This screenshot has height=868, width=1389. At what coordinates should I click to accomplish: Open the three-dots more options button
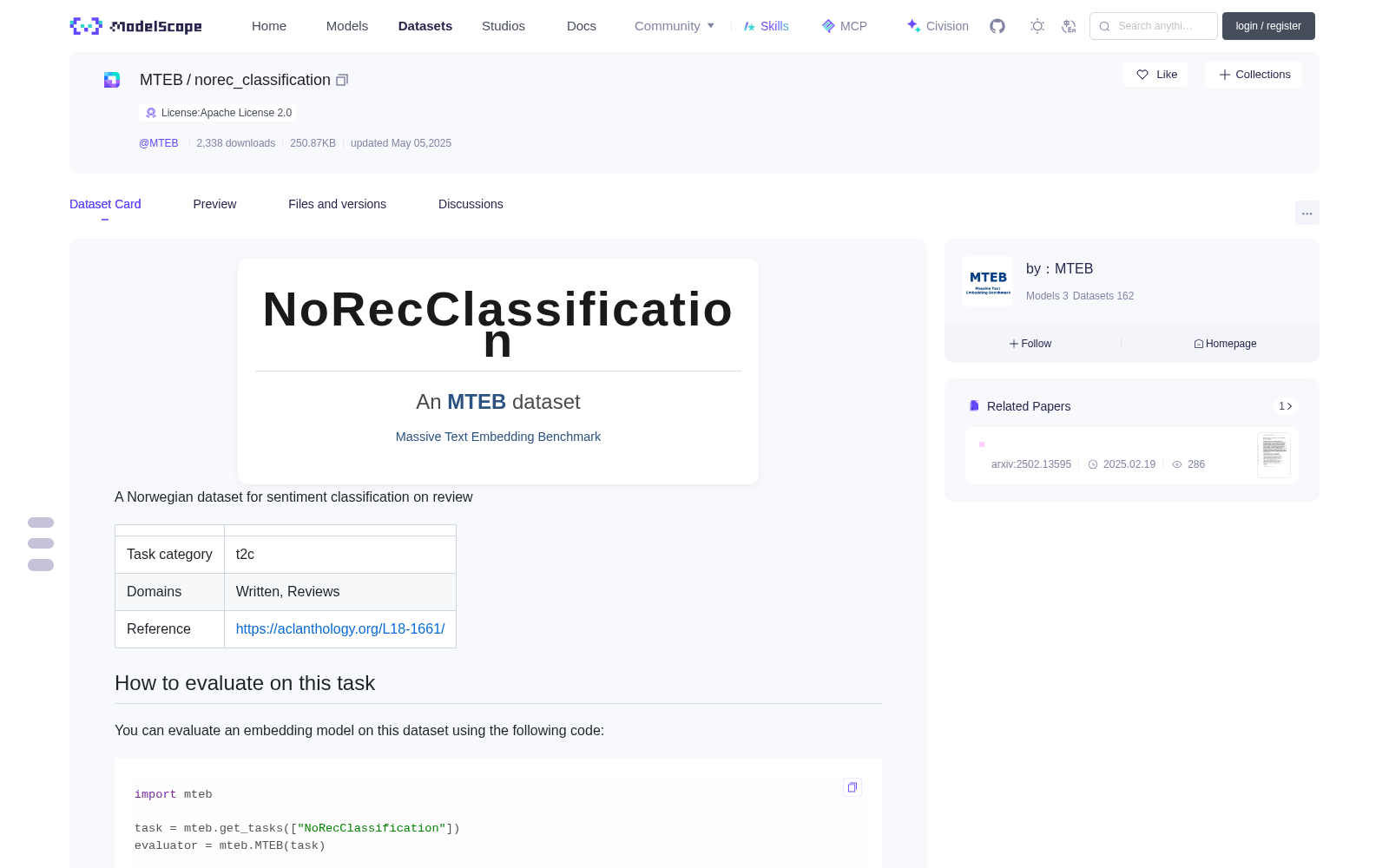click(x=1307, y=213)
